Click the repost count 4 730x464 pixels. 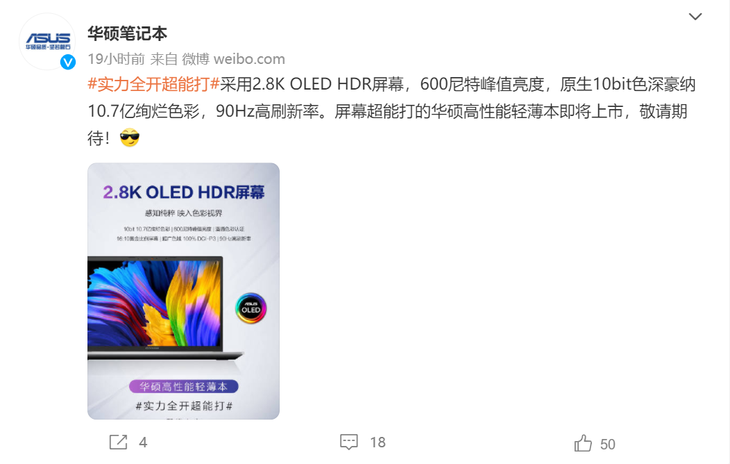coord(143,442)
